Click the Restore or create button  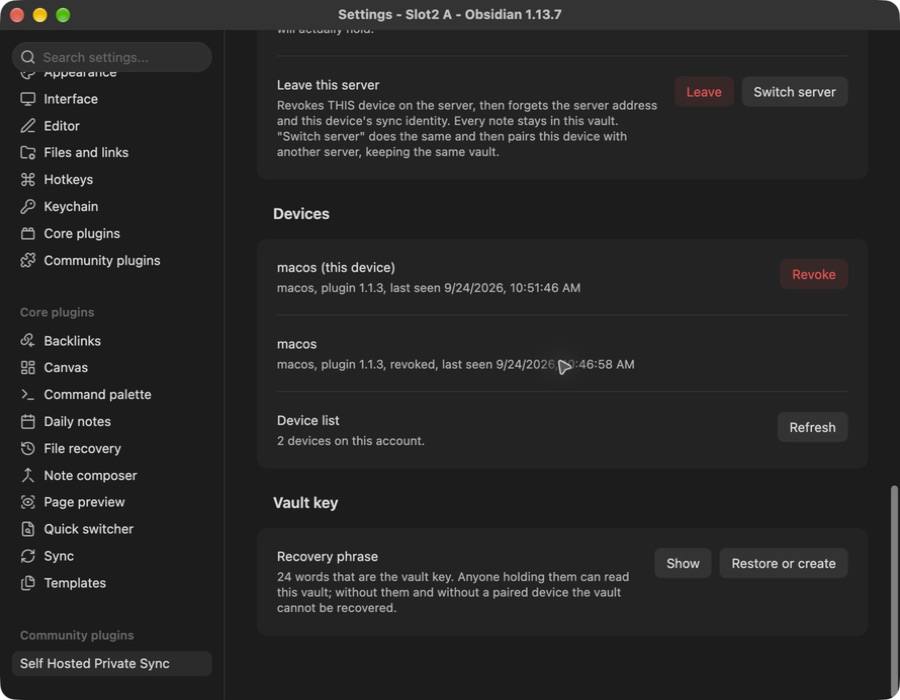tap(783, 563)
